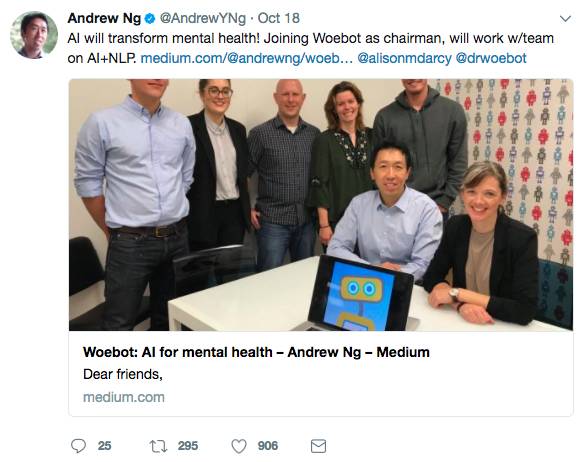
Task: Send tweet via direct message envelope icon
Action: tap(318, 446)
